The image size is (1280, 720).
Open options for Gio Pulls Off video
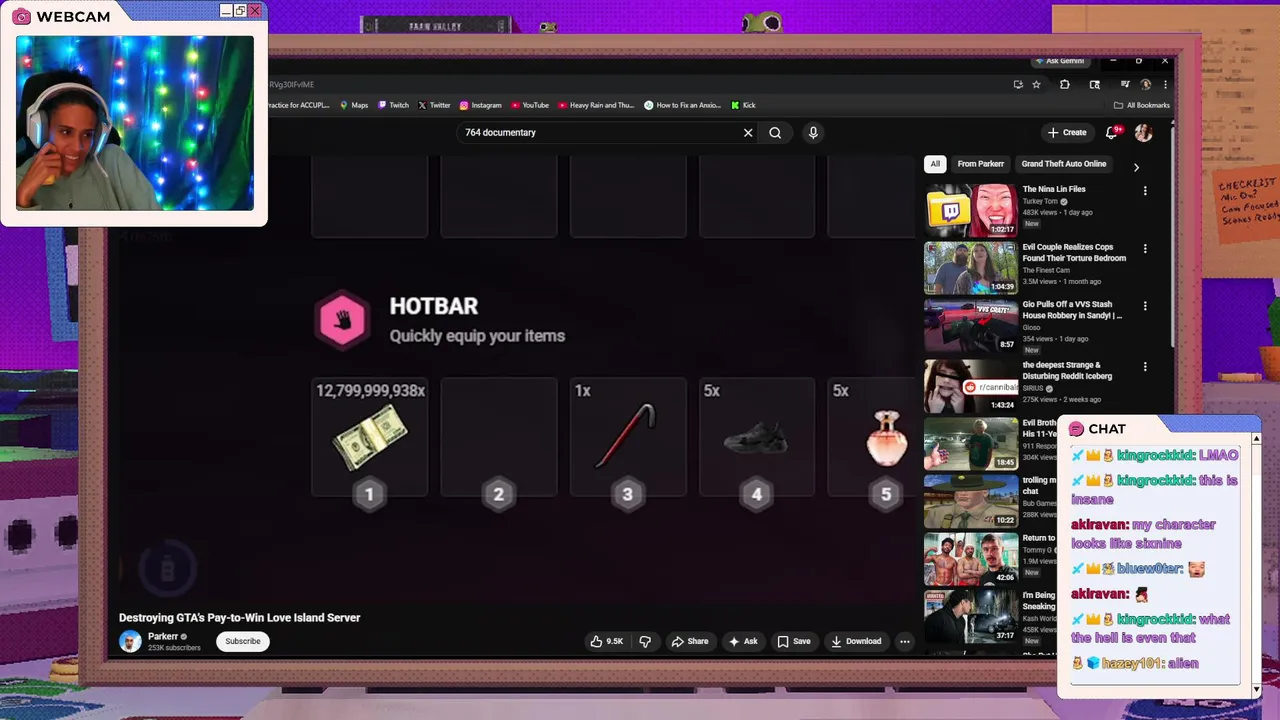pyautogui.click(x=1145, y=306)
